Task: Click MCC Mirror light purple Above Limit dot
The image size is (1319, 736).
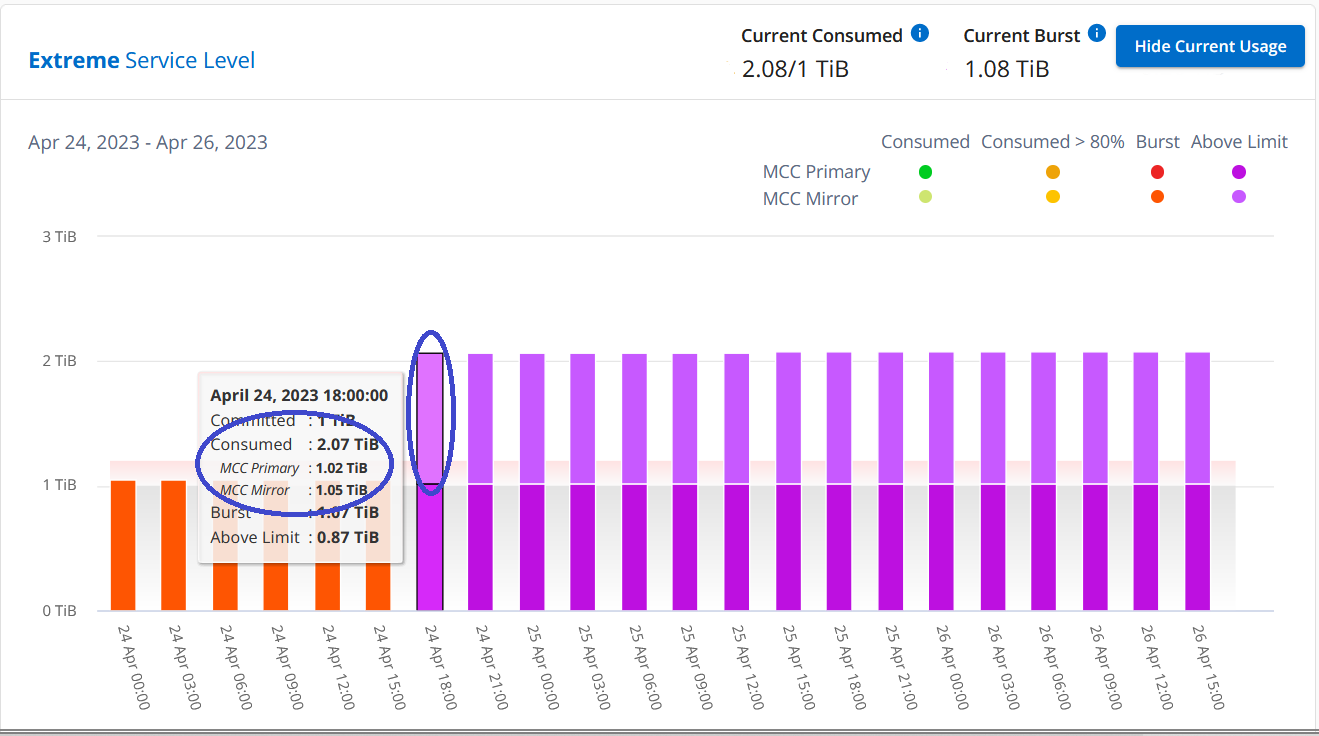Action: (x=1239, y=197)
